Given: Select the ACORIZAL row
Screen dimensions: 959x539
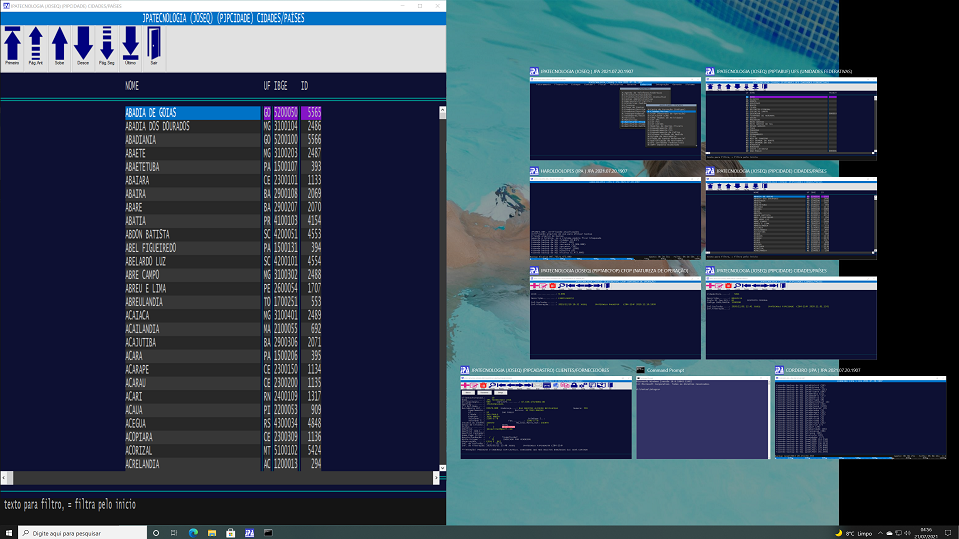Looking at the screenshot, I should coord(223,450).
